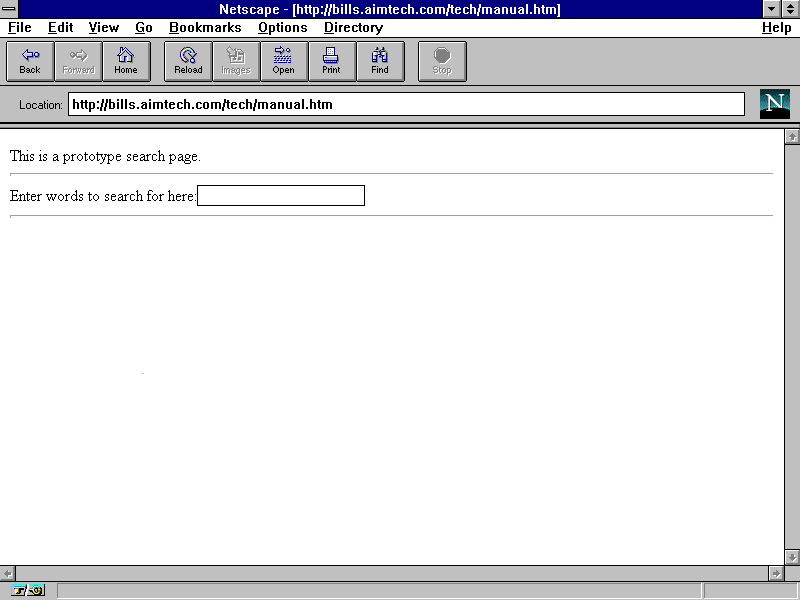Click the search words input field
Screen dimensions: 800x600
[281, 196]
